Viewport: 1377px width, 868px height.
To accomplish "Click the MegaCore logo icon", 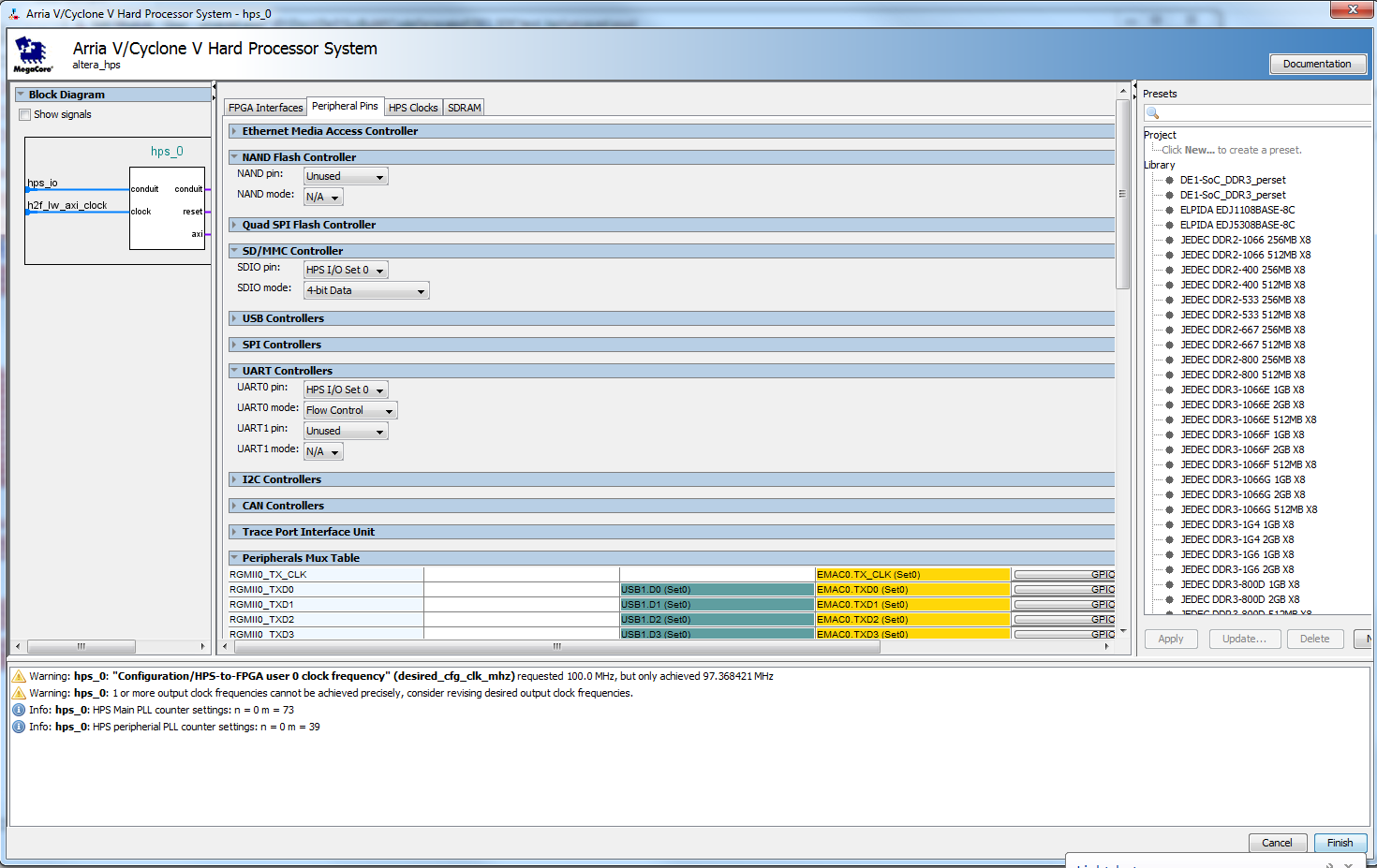I will [33, 55].
